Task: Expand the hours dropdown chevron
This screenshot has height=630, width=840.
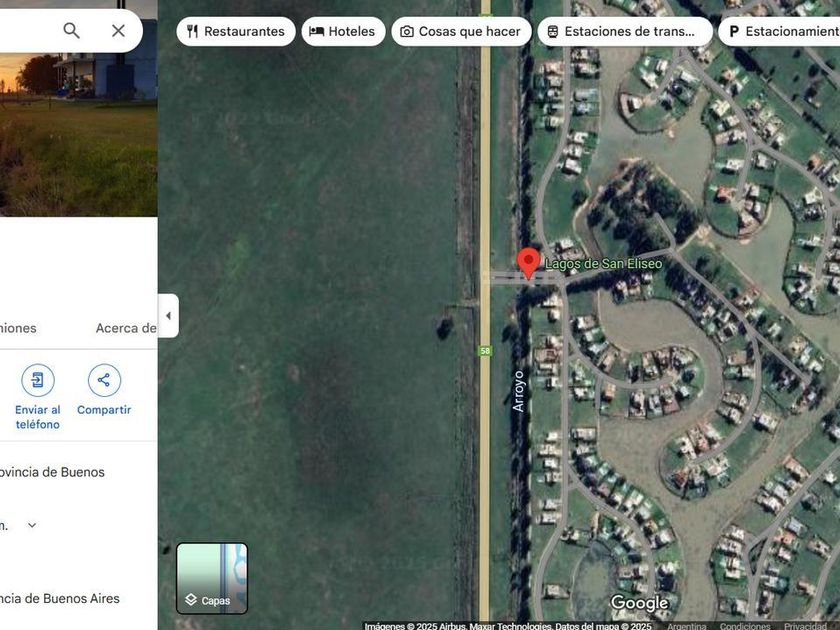Action: pos(32,525)
